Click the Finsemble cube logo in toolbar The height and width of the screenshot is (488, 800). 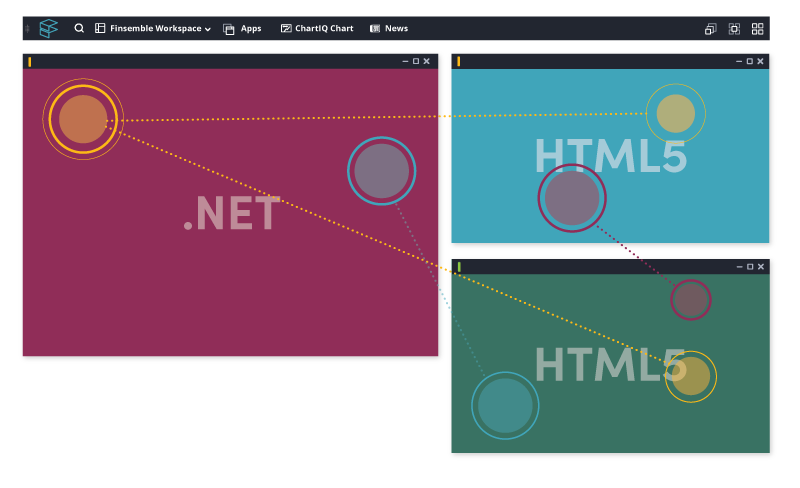pos(49,28)
